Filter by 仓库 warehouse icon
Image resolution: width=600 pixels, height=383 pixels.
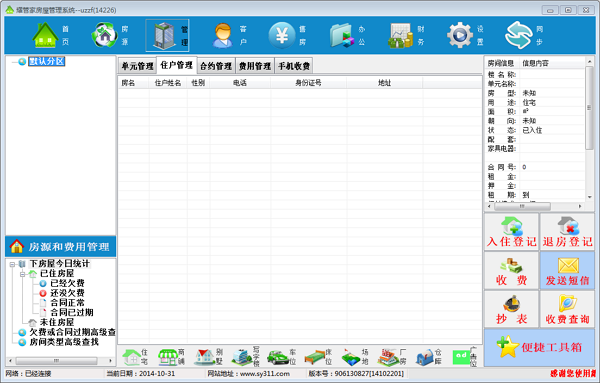click(x=429, y=357)
